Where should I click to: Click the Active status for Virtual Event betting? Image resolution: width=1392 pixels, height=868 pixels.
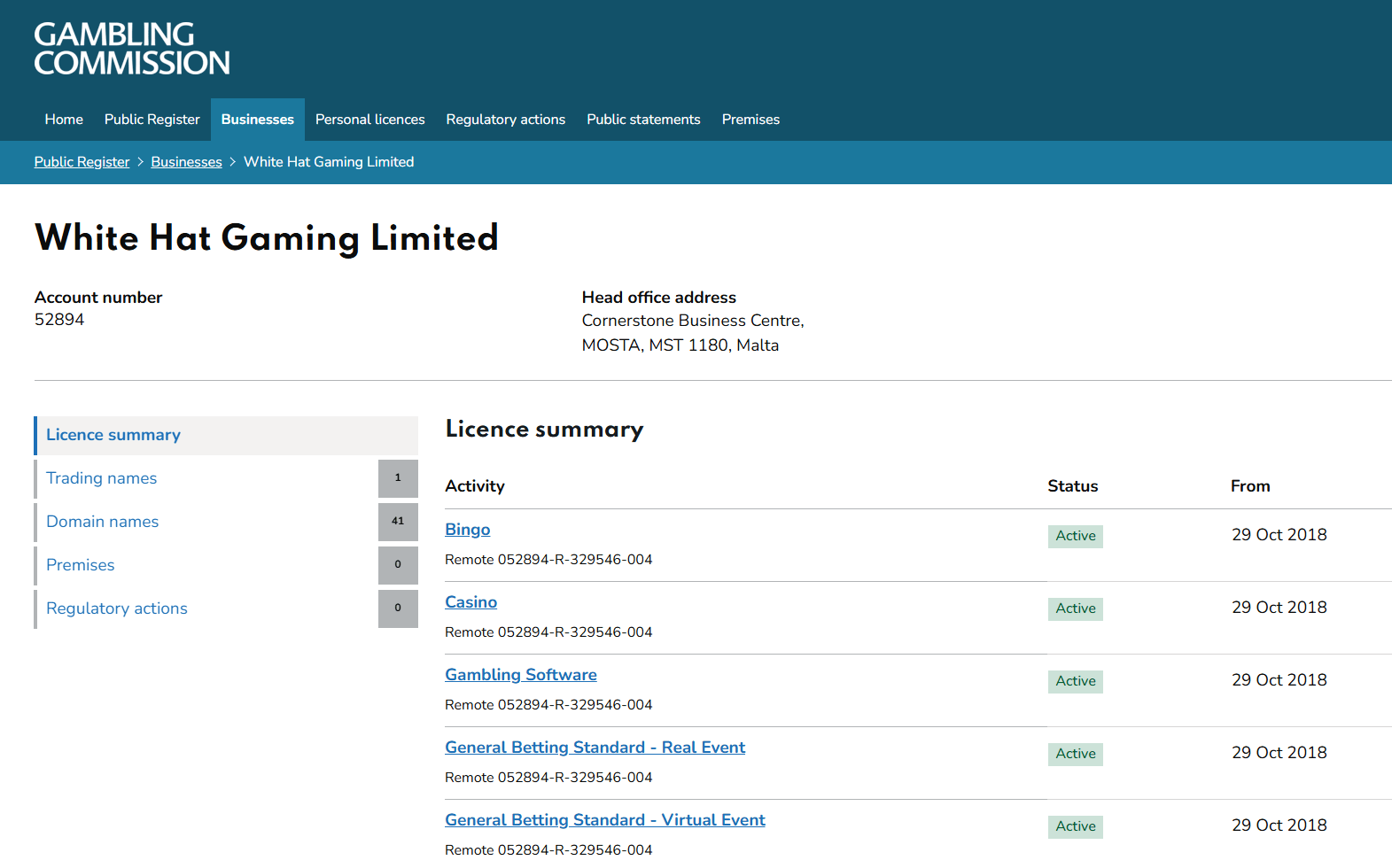coord(1076,826)
